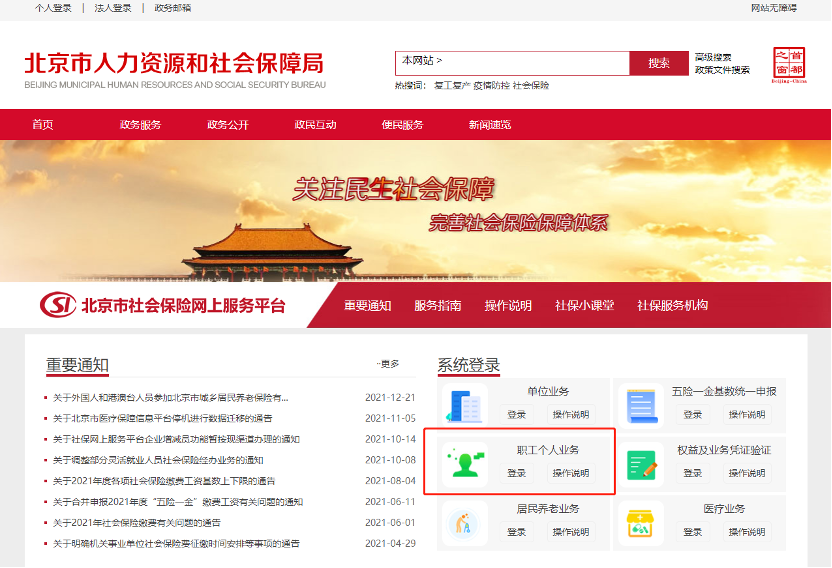This screenshot has height=568, width=832.
Task: Switch to the 重要通知 platform tab
Action: (x=367, y=306)
